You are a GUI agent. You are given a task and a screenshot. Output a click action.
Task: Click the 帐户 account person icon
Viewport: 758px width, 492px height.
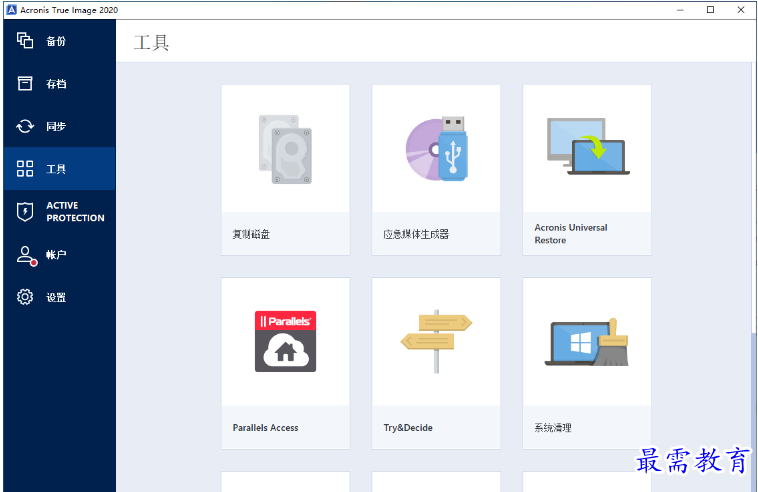pos(26,256)
